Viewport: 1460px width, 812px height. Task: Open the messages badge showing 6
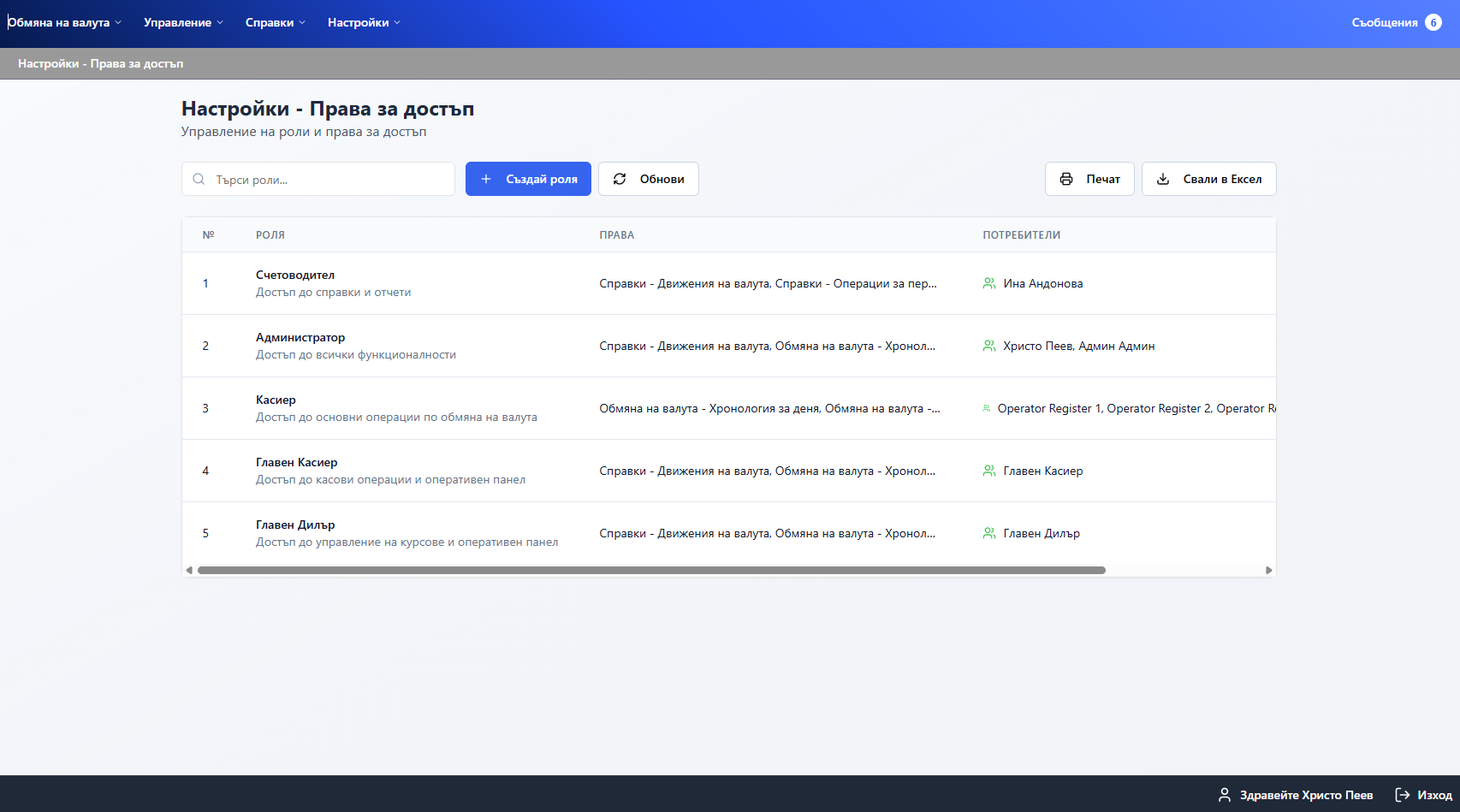[1433, 22]
